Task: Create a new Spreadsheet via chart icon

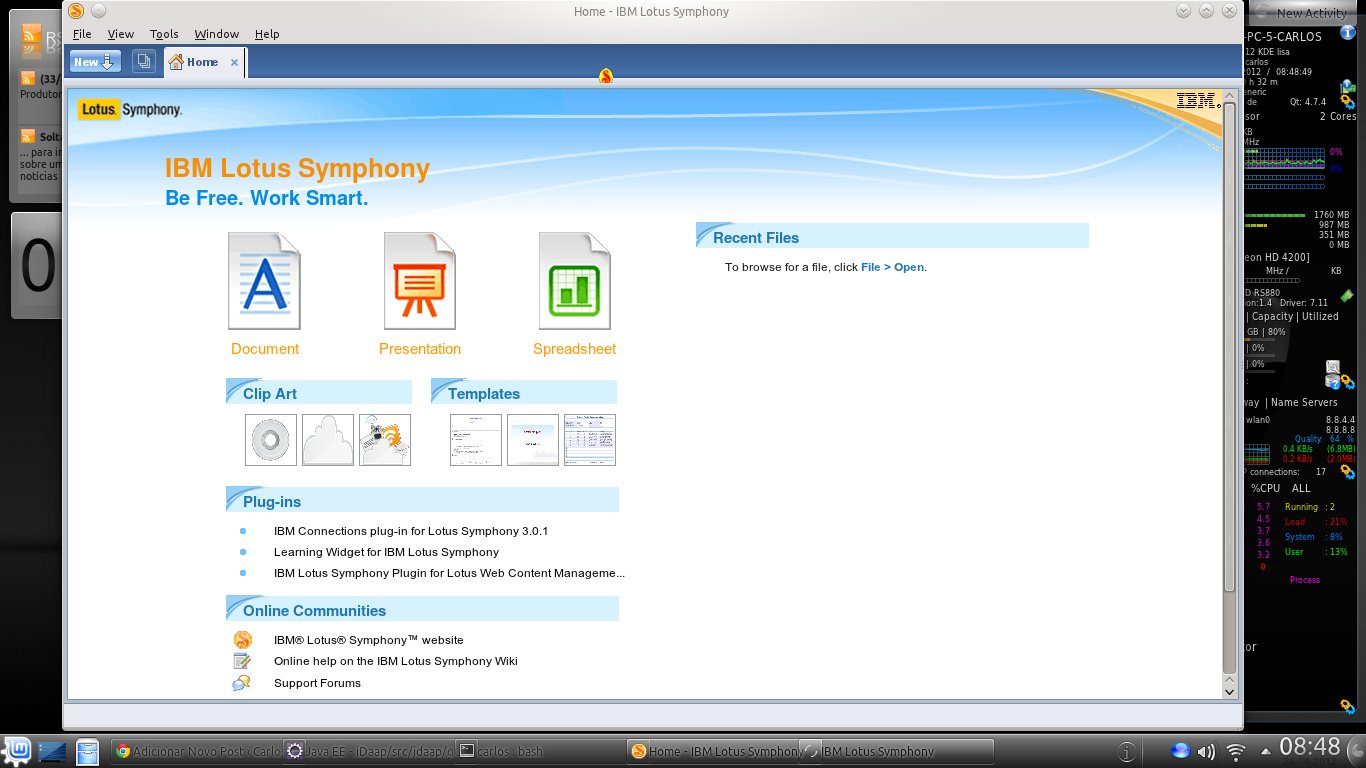Action: point(574,281)
